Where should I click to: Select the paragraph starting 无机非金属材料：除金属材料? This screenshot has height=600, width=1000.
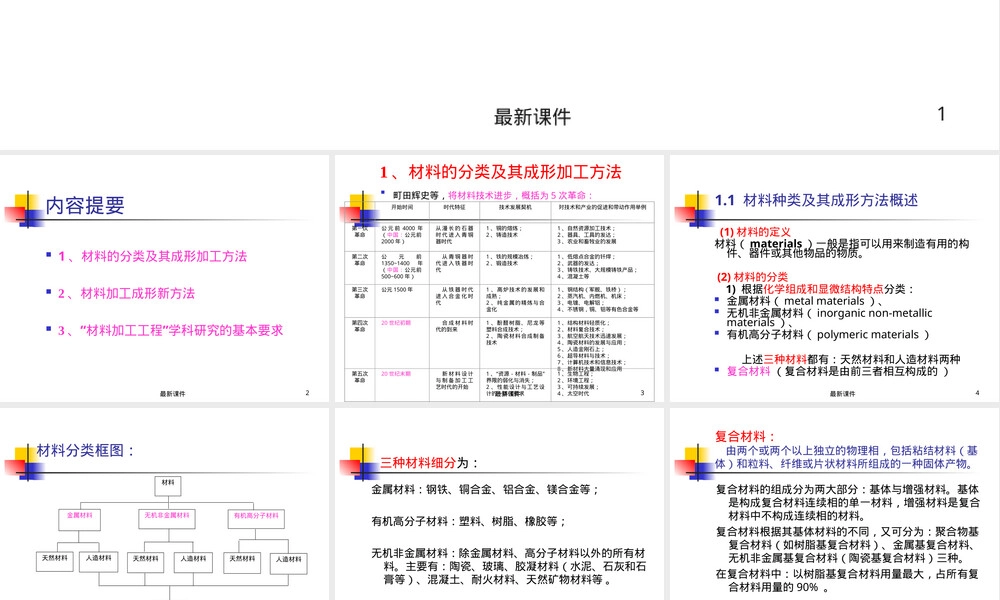click(509, 566)
